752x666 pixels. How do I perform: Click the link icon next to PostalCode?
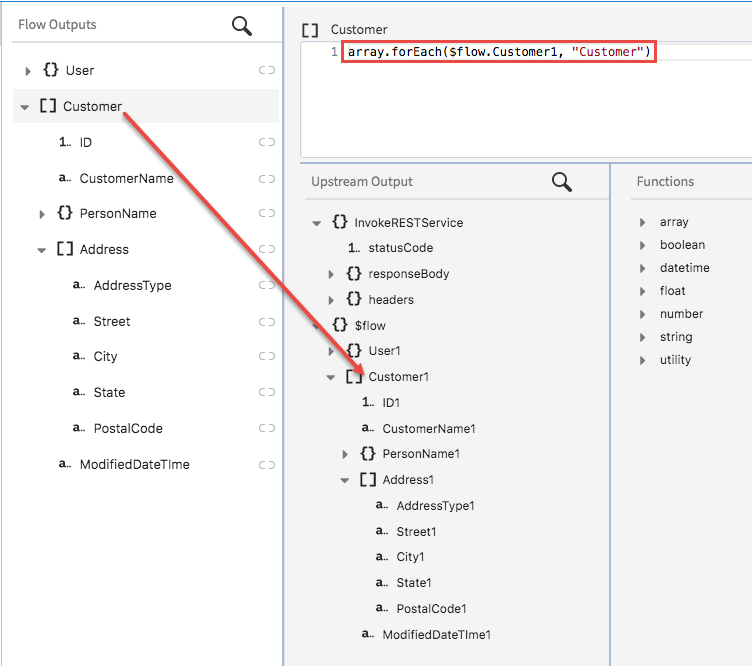click(x=266, y=428)
